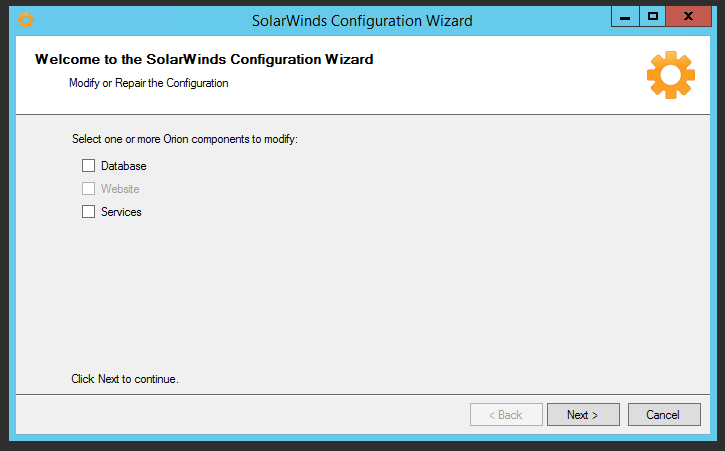Click the SolarWinds gear icon in title bar

tap(26, 20)
